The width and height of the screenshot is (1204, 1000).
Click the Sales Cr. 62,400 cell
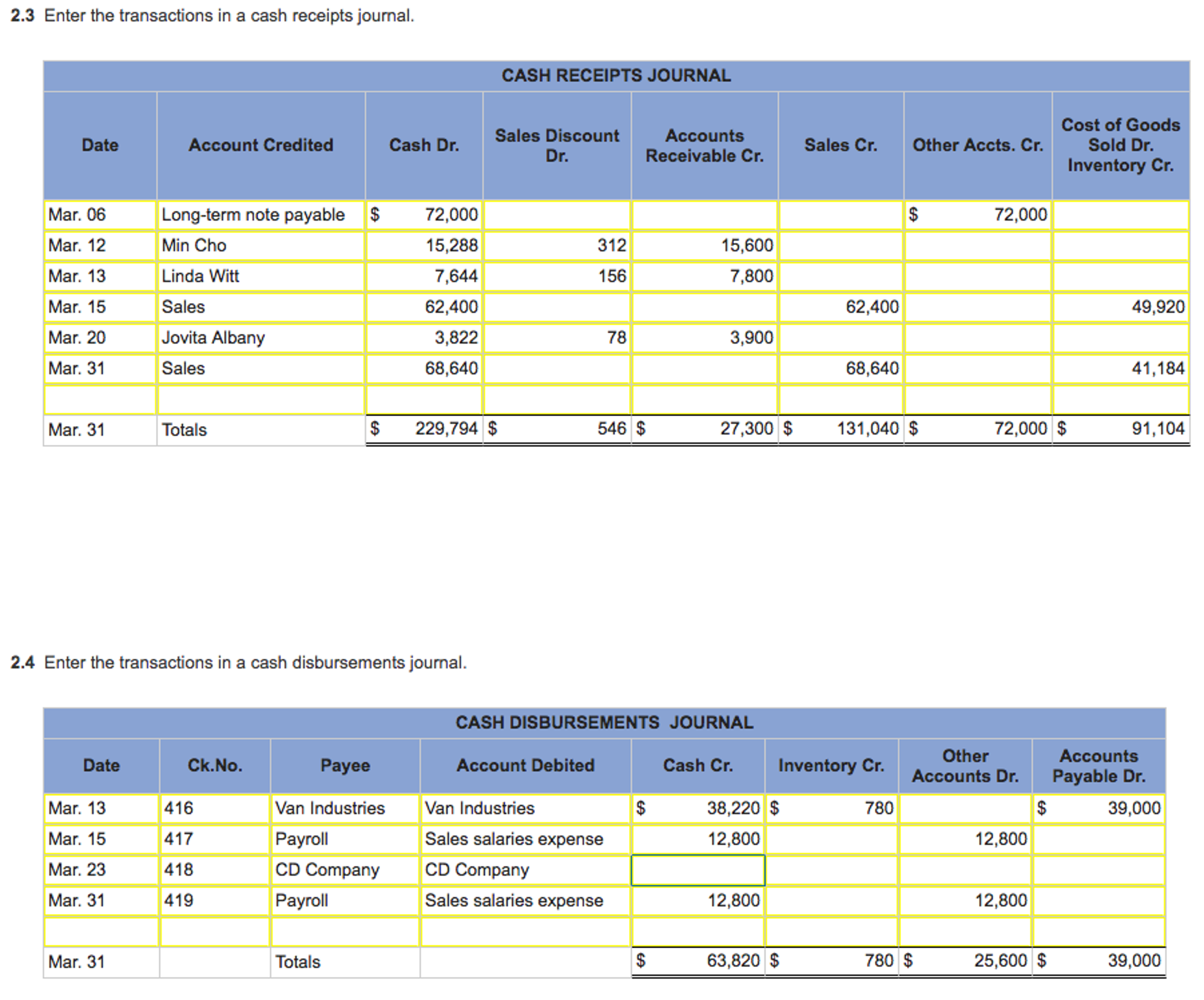(x=841, y=307)
